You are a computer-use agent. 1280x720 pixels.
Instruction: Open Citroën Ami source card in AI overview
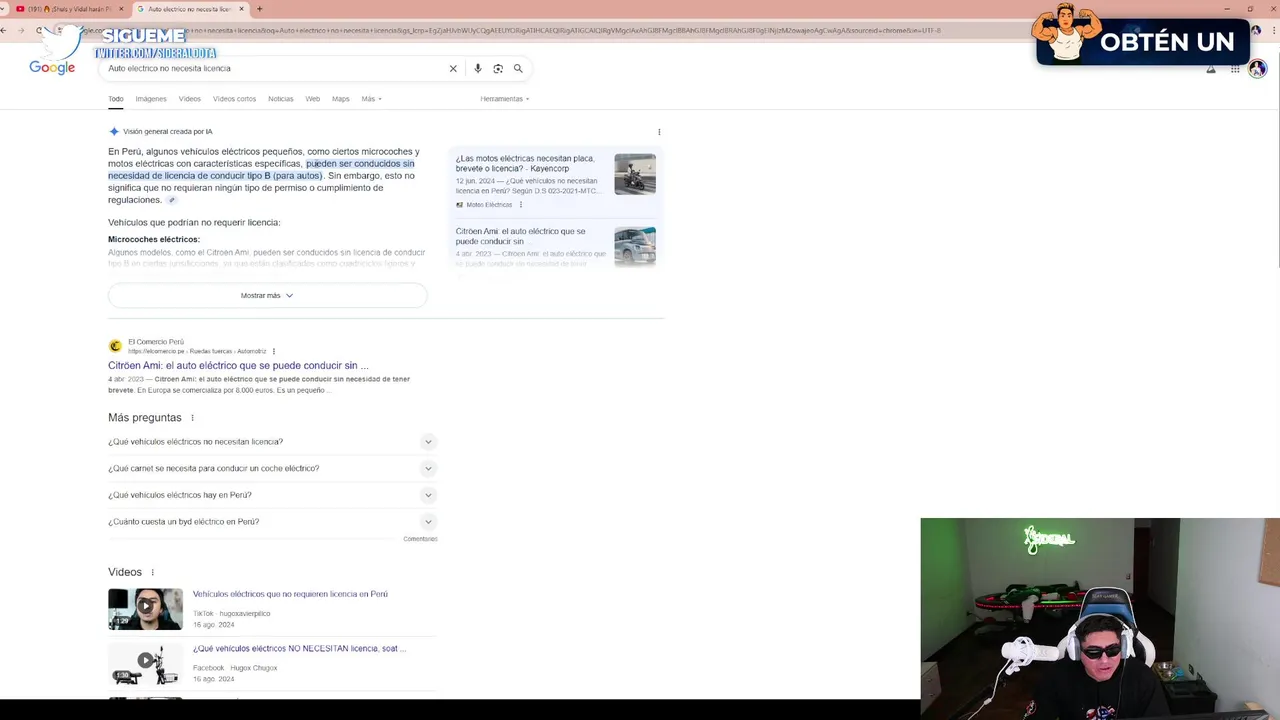(x=556, y=246)
